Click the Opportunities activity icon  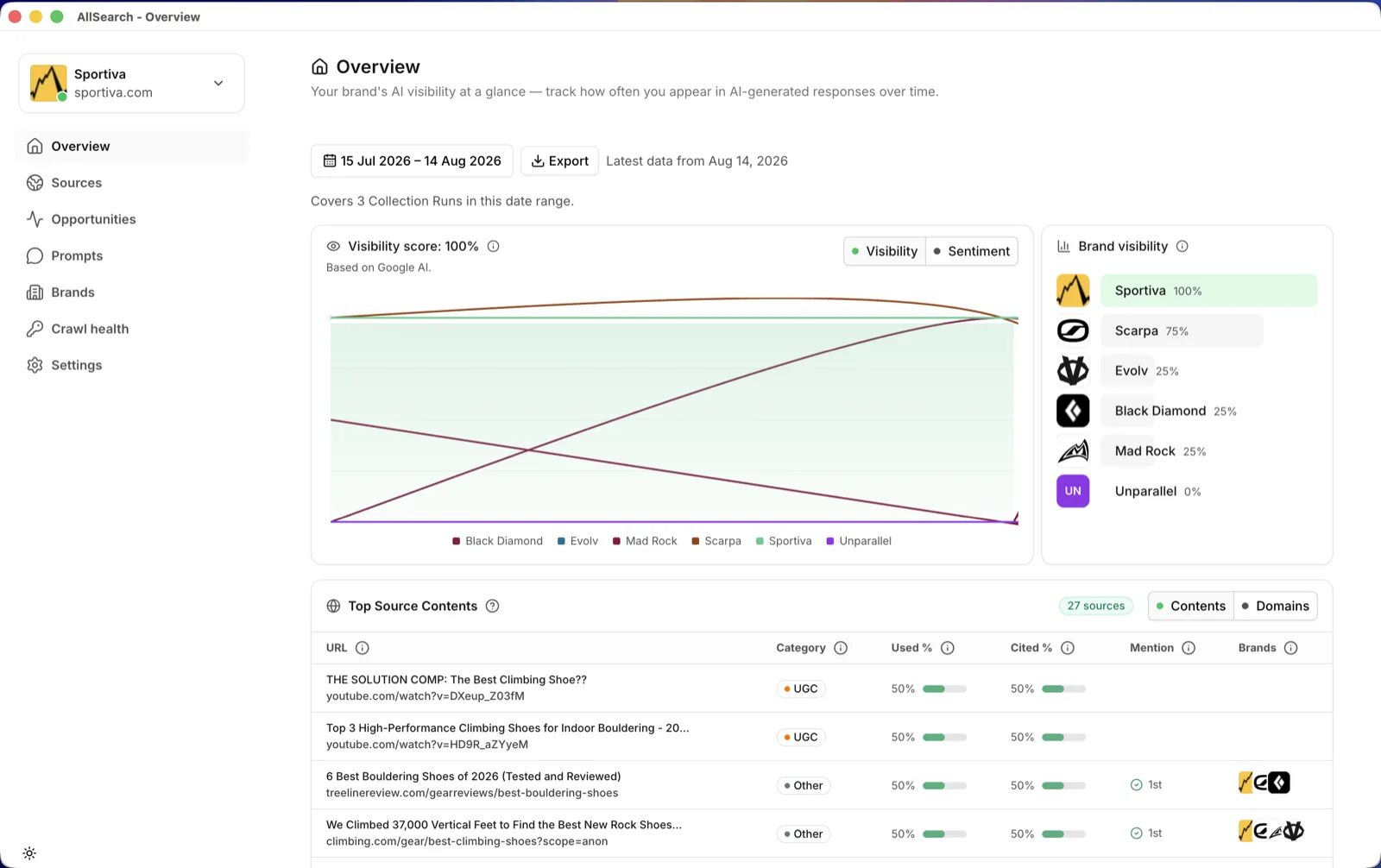tap(35, 219)
